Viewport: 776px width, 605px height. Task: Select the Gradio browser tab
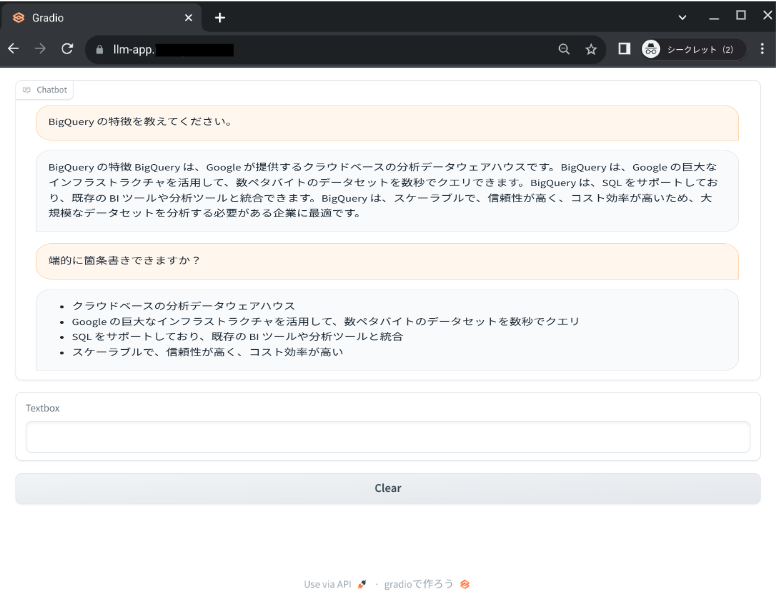101,18
